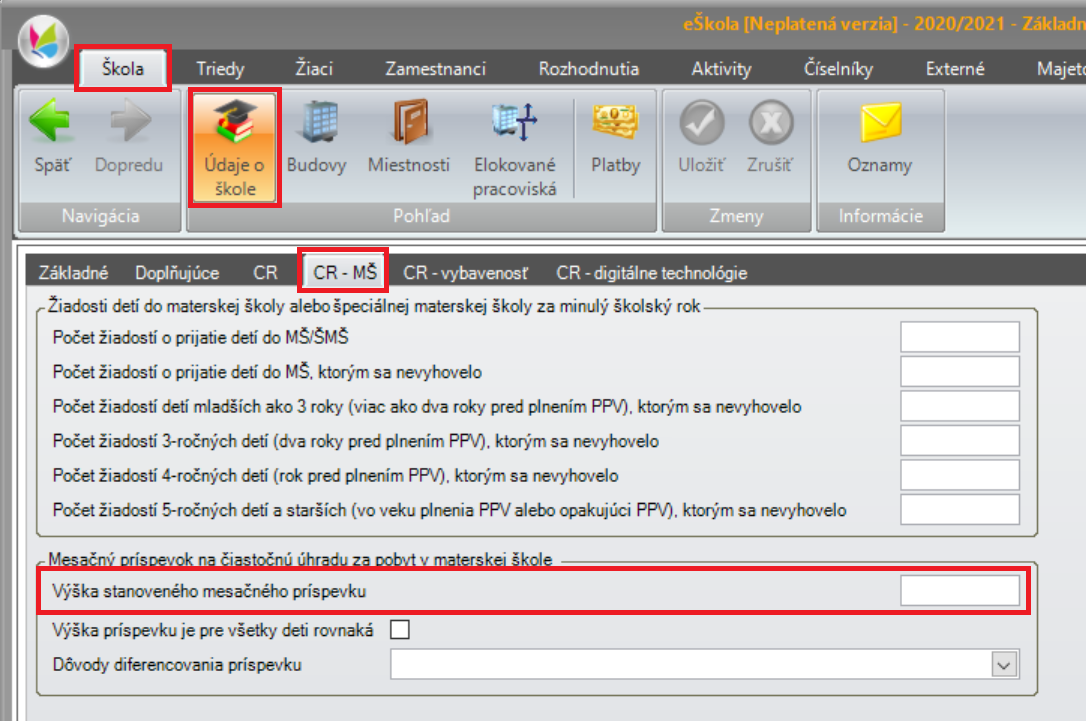Save changes with Uložiť
The image size is (1086, 721).
702,136
